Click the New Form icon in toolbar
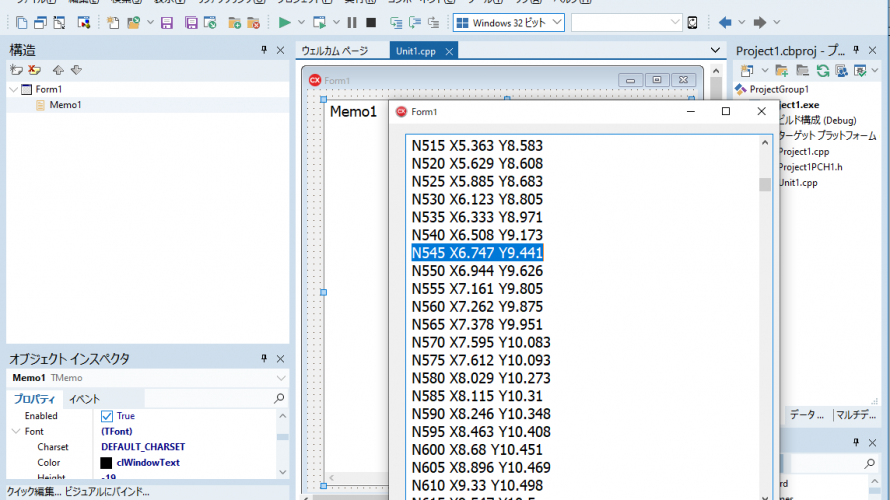Image resolution: width=890 pixels, height=500 pixels. 83,23
